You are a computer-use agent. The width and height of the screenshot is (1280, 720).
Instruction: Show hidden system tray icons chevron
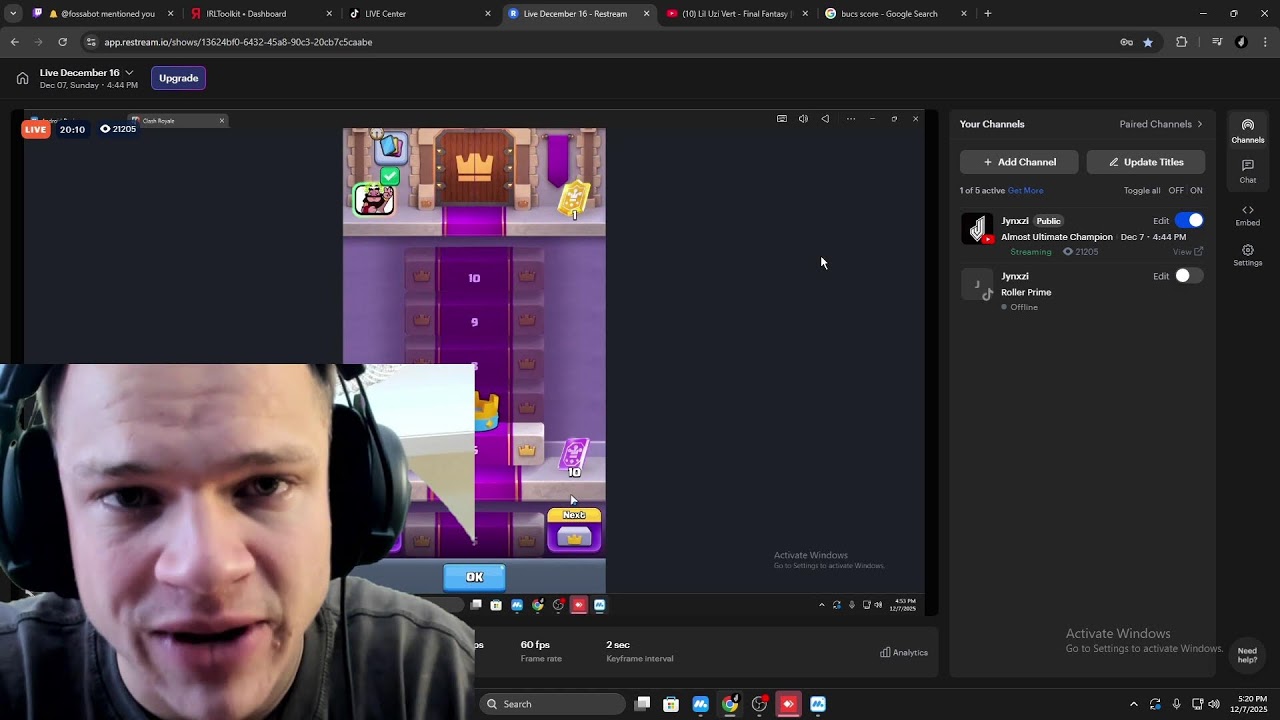(1133, 704)
